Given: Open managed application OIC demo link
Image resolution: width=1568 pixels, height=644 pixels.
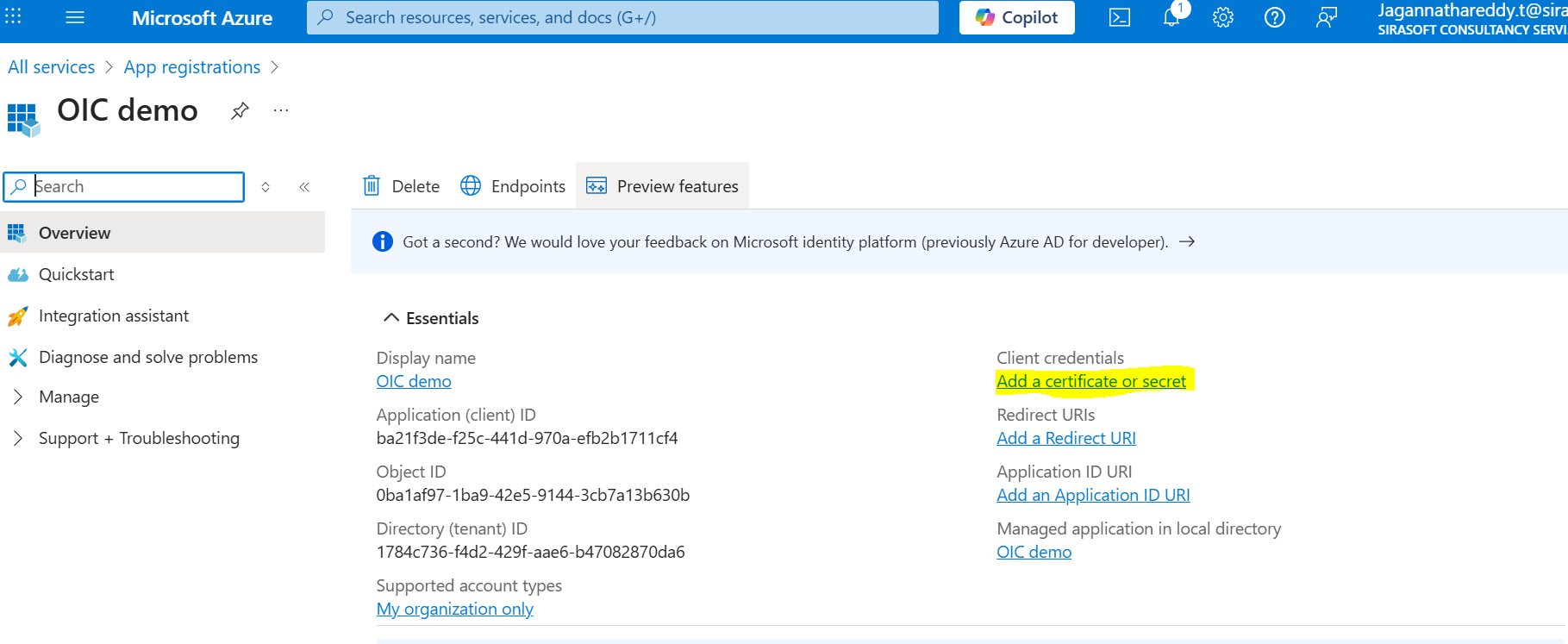Looking at the screenshot, I should pos(1034,552).
